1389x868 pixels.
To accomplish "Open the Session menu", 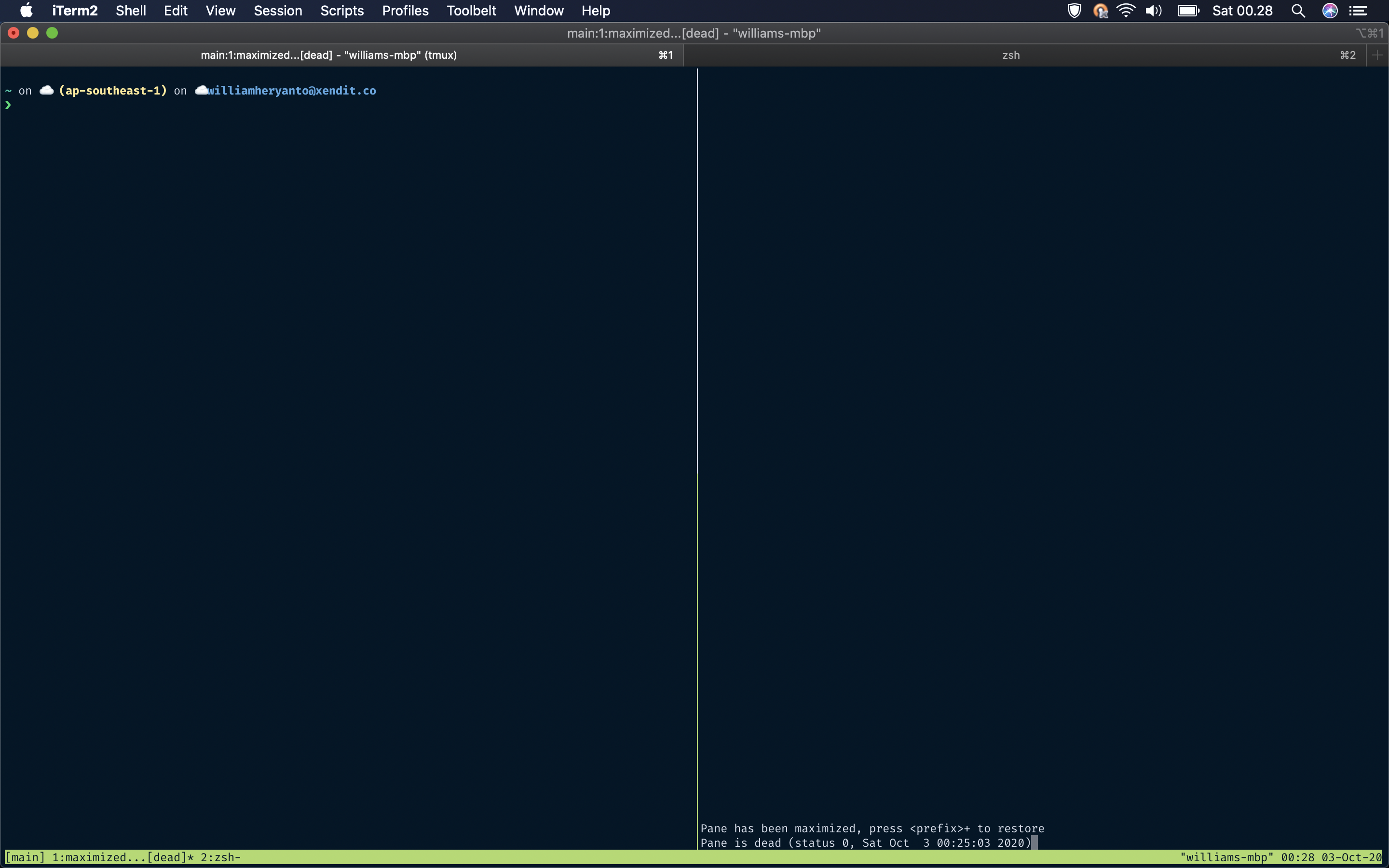I will pos(278,10).
